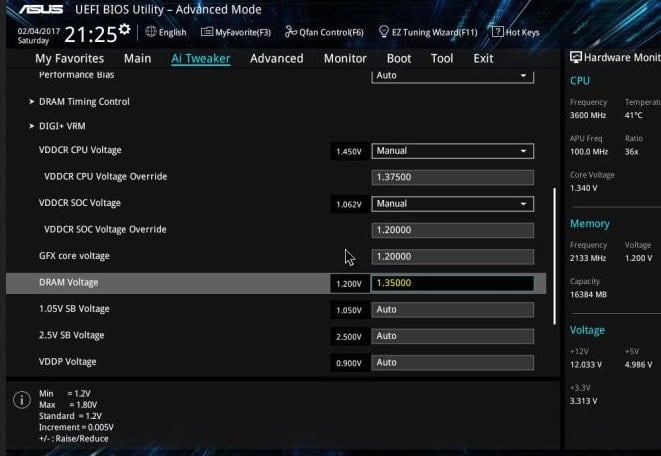
Task: Switch to the Boot tab
Action: [399, 59]
